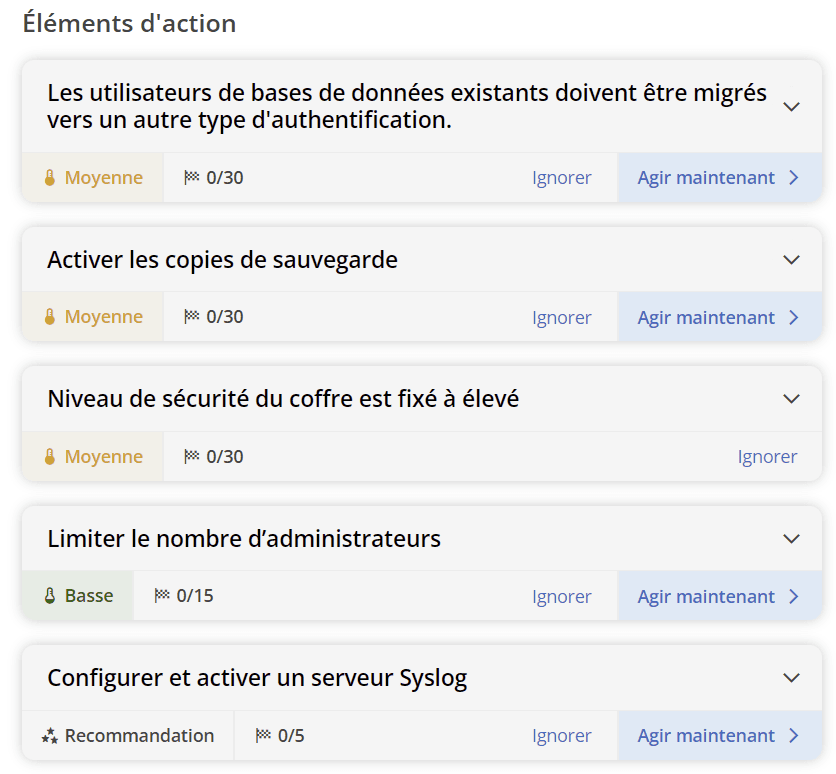The width and height of the screenshot is (836, 774).
Task: Click Agir maintenant on the backup card
Action: click(x=708, y=317)
